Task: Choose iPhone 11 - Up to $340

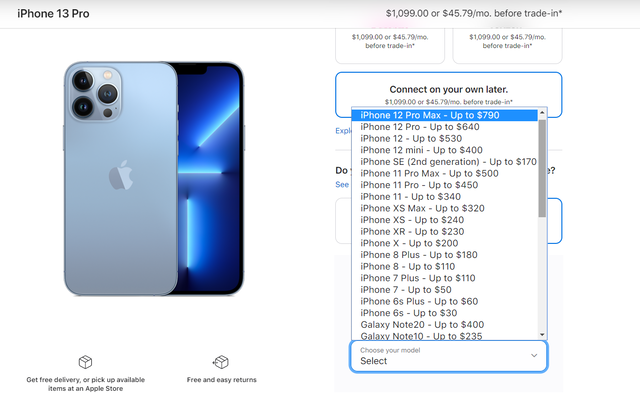Action: (x=444, y=197)
